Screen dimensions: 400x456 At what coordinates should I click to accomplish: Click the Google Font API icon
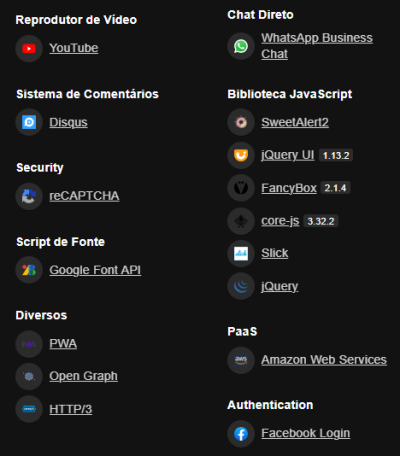pos(29,270)
